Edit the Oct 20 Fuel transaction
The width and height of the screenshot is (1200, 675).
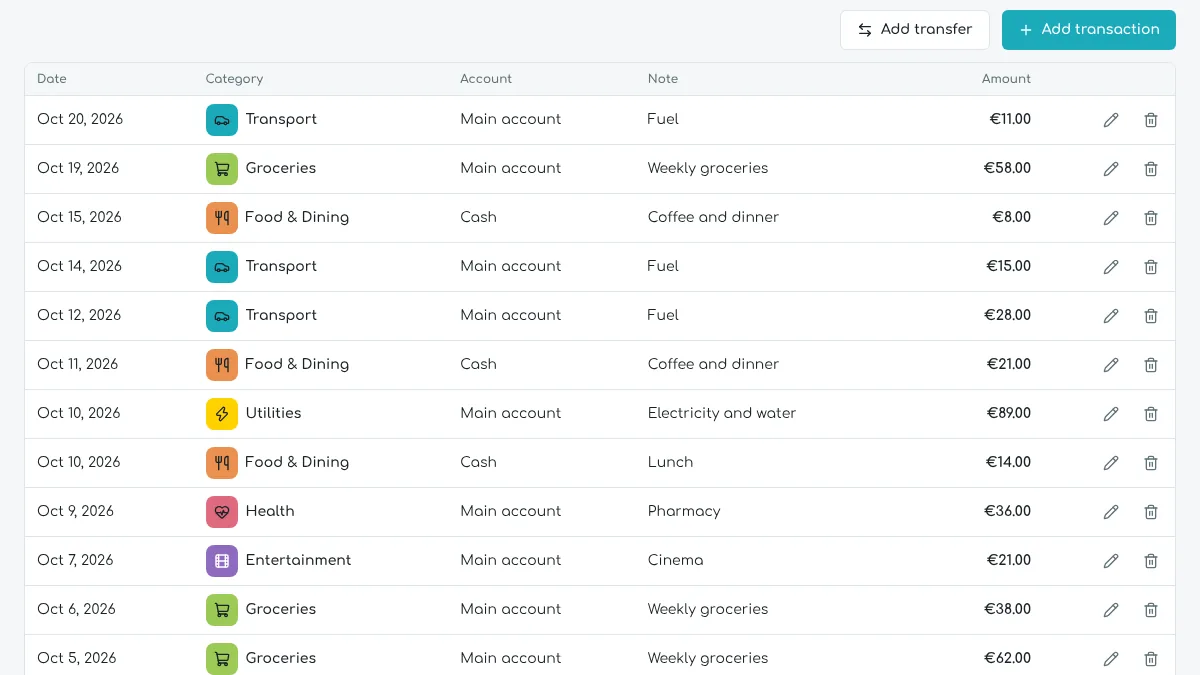pyautogui.click(x=1111, y=120)
